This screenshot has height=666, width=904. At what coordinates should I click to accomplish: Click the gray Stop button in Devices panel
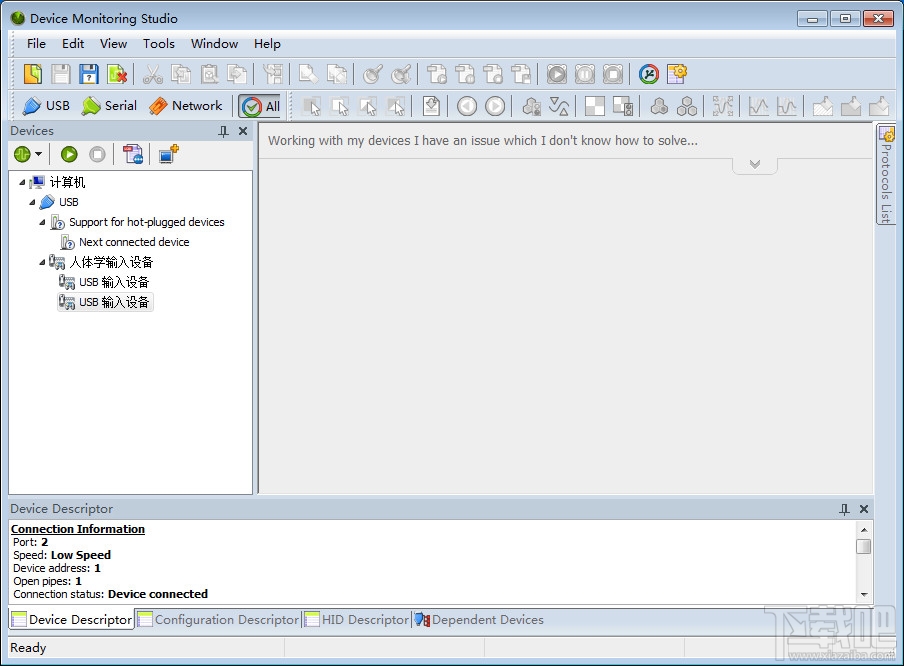tap(97, 154)
